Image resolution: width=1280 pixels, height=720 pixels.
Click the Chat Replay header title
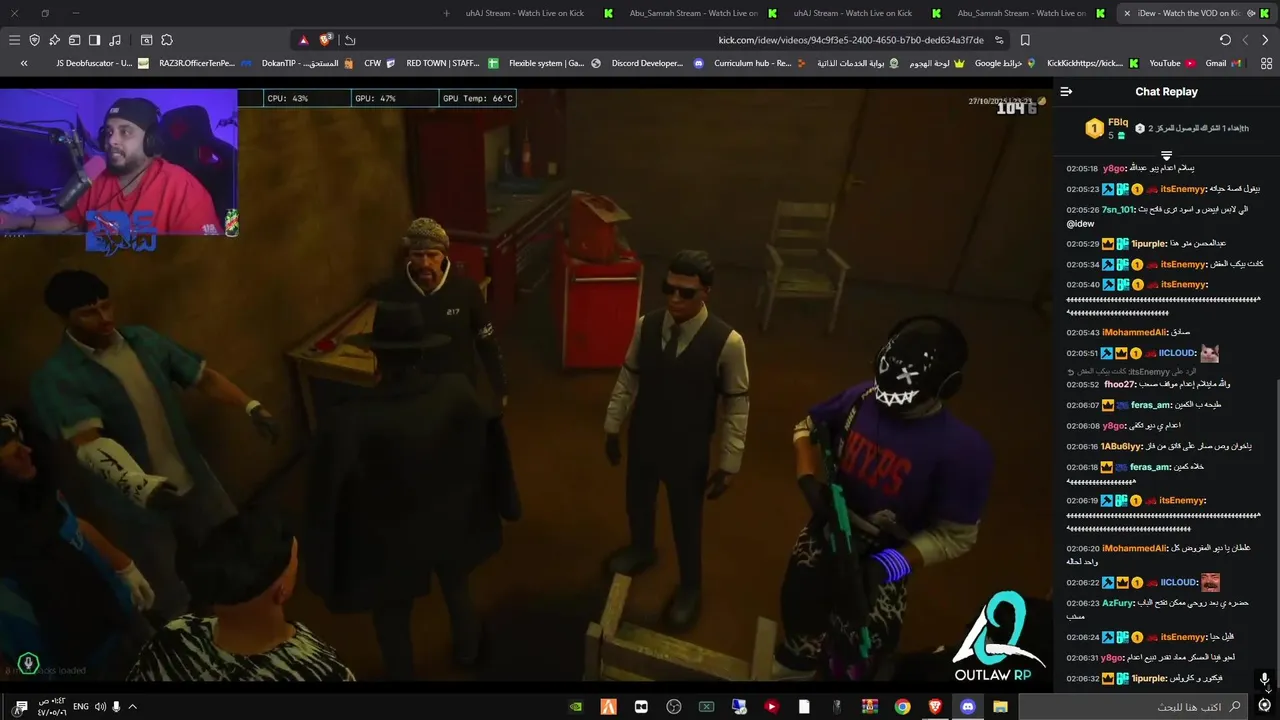pyautogui.click(x=1166, y=91)
